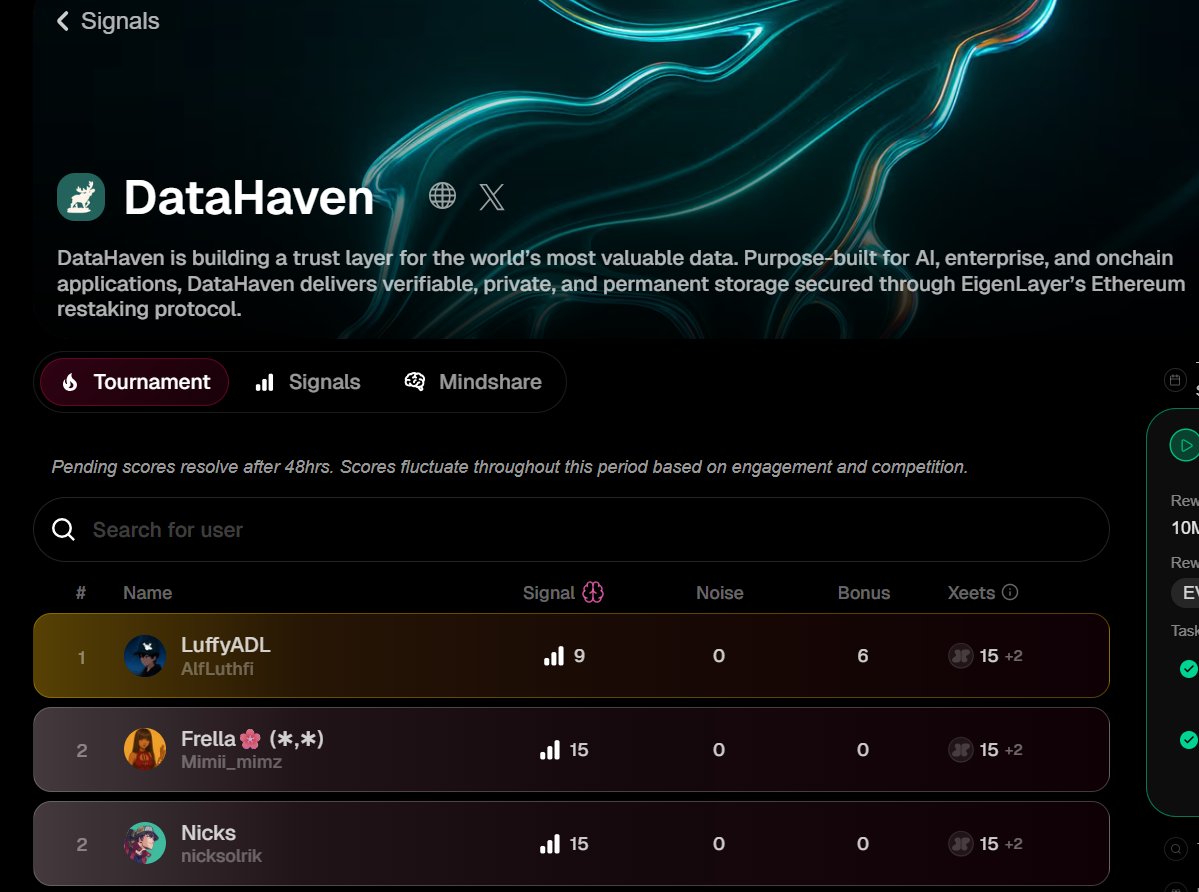Image resolution: width=1199 pixels, height=892 pixels.
Task: Click the second green task checkmark
Action: click(1188, 740)
